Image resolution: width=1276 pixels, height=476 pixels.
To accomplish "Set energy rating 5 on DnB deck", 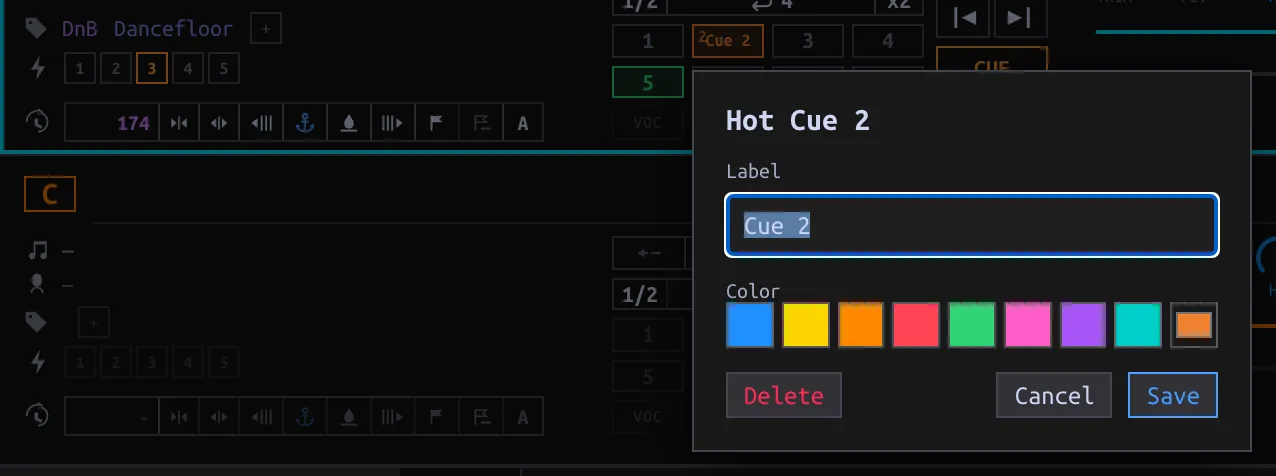I will click(224, 68).
